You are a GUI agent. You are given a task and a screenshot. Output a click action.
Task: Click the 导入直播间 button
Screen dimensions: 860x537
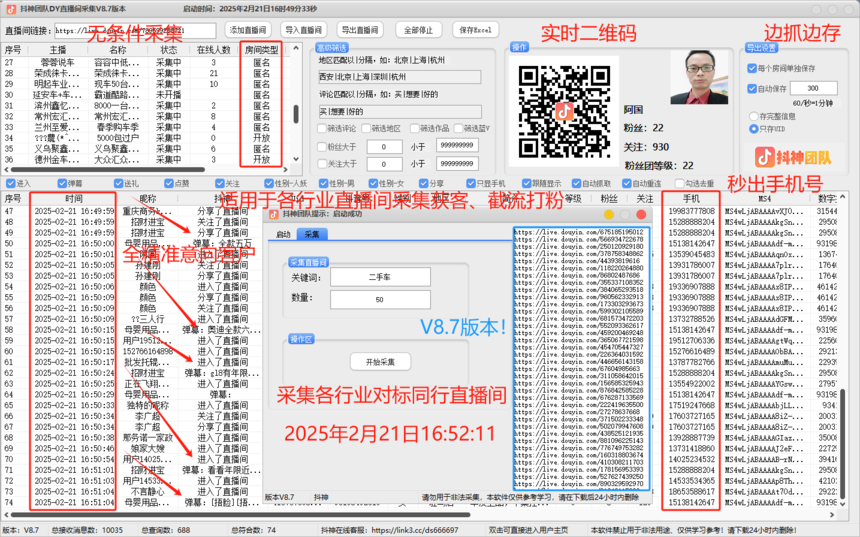[303, 30]
